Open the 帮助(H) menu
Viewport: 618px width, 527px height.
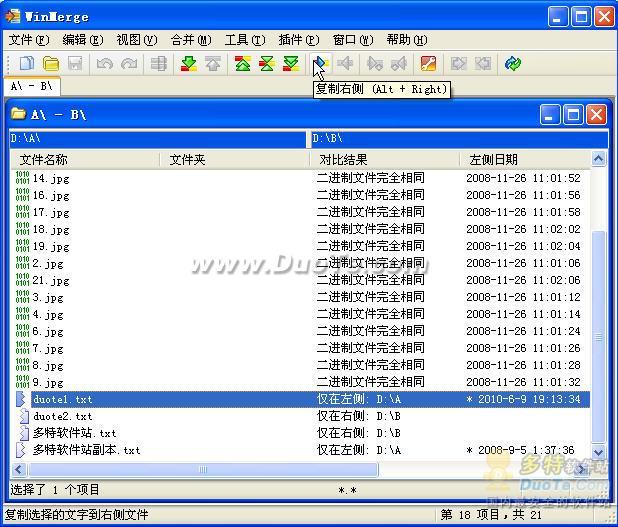point(407,40)
